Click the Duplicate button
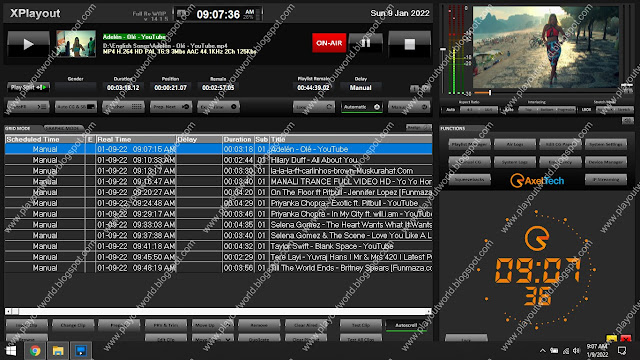This screenshot has width=640, height=360. click(x=259, y=338)
